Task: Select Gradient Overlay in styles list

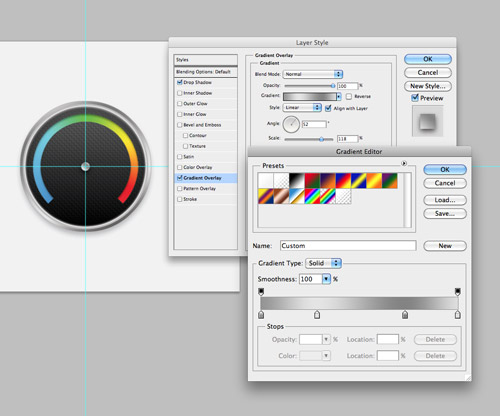Action: (x=206, y=178)
